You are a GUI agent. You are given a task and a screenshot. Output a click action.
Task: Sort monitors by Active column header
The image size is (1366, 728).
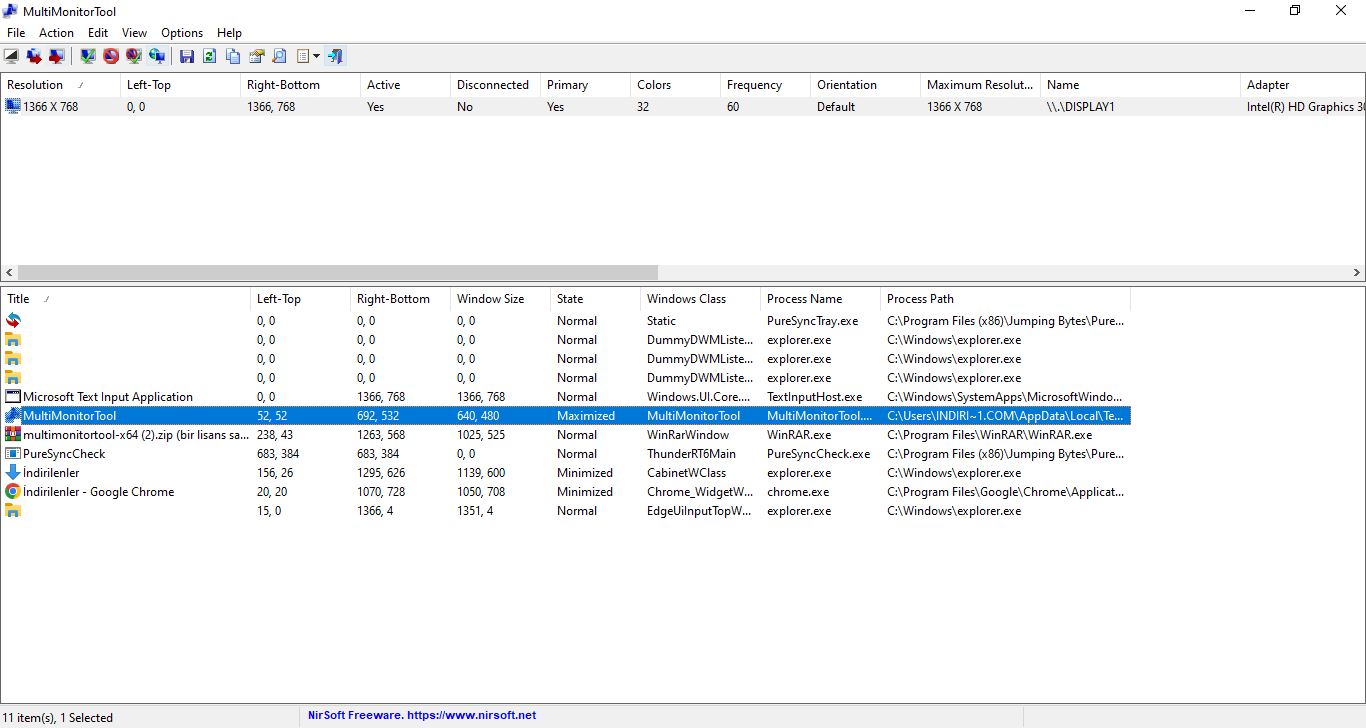405,85
